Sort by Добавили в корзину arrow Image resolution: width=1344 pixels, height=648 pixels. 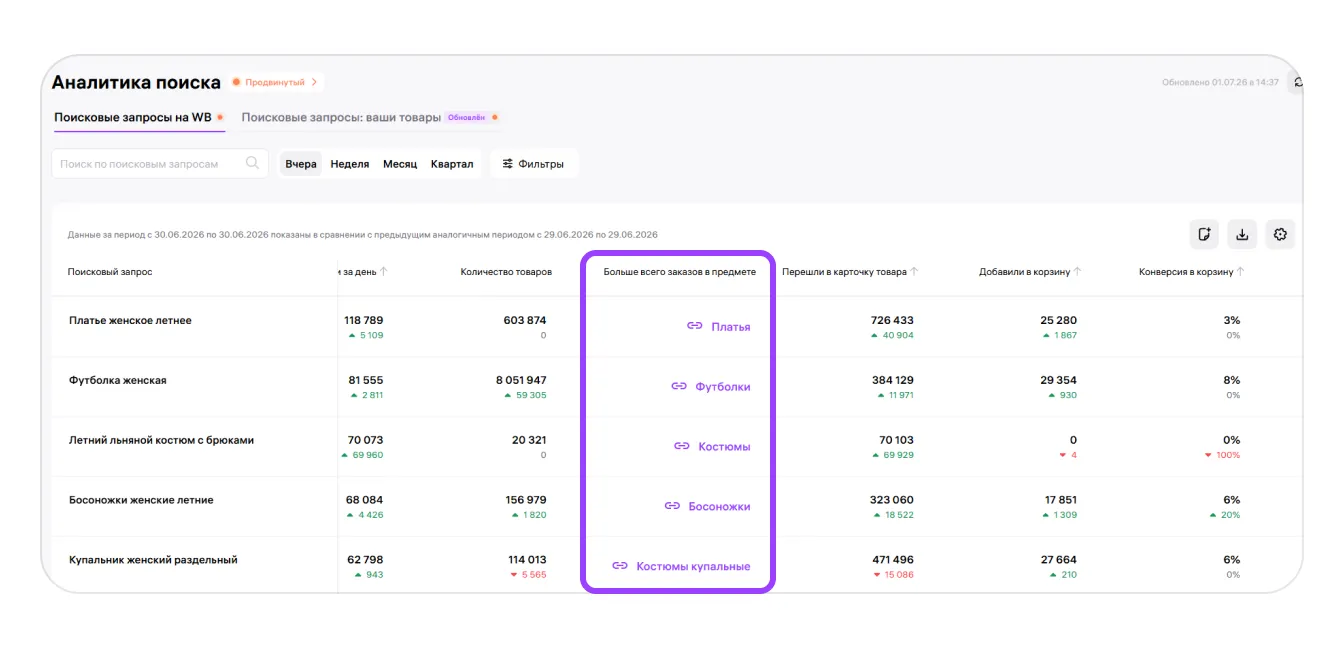[1078, 271]
